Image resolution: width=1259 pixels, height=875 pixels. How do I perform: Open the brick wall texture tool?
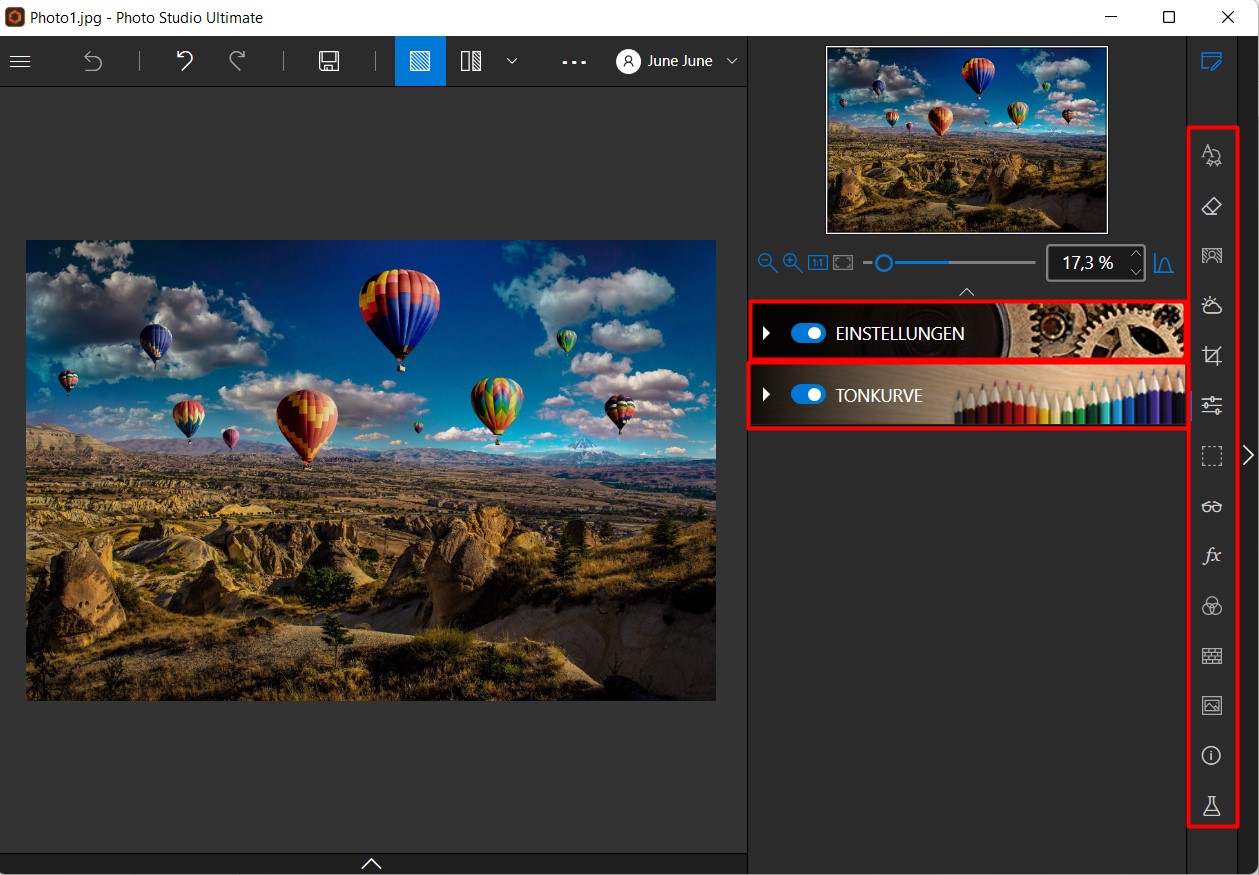coord(1211,656)
